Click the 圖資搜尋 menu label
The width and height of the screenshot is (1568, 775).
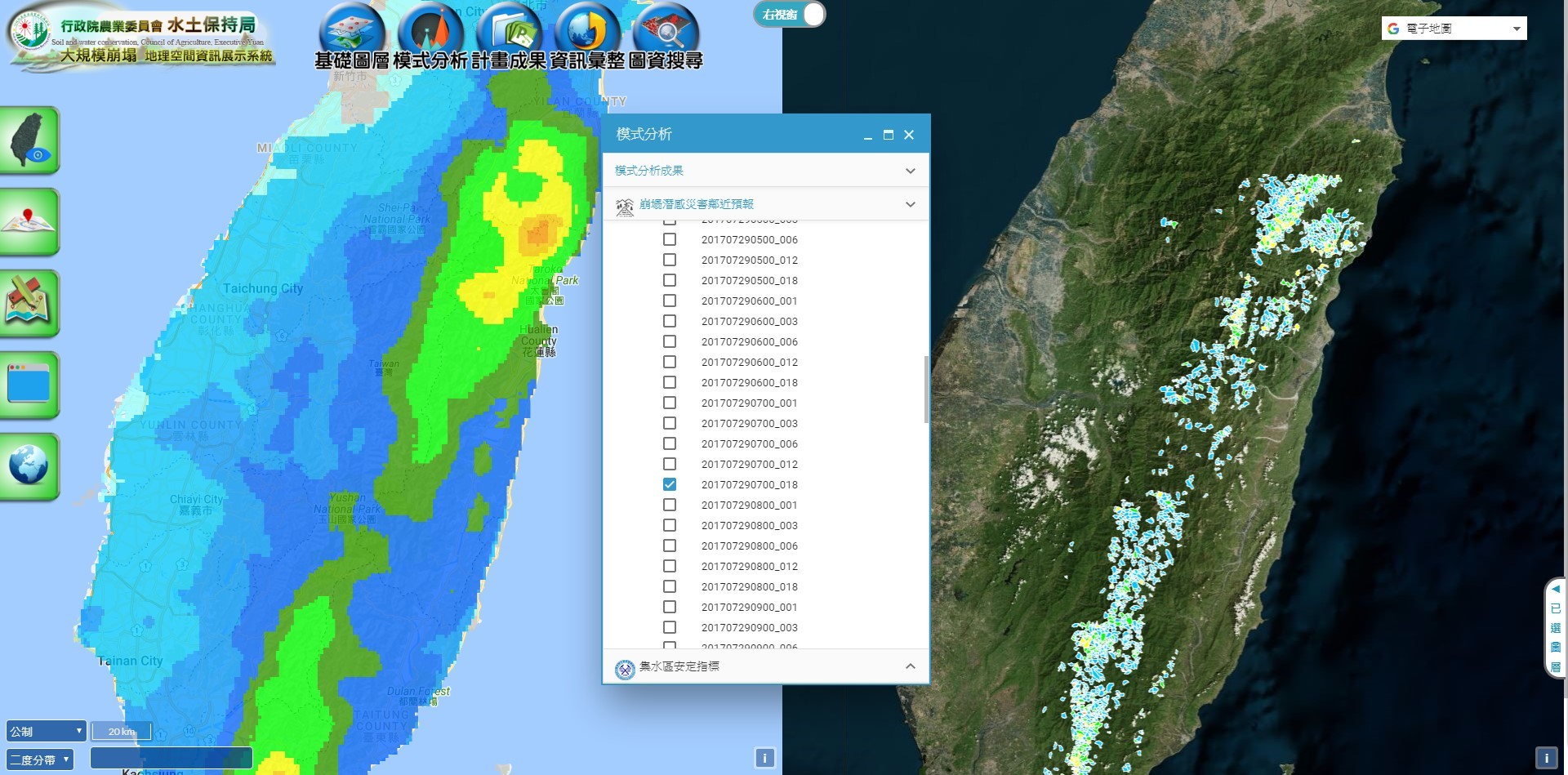coord(666,60)
